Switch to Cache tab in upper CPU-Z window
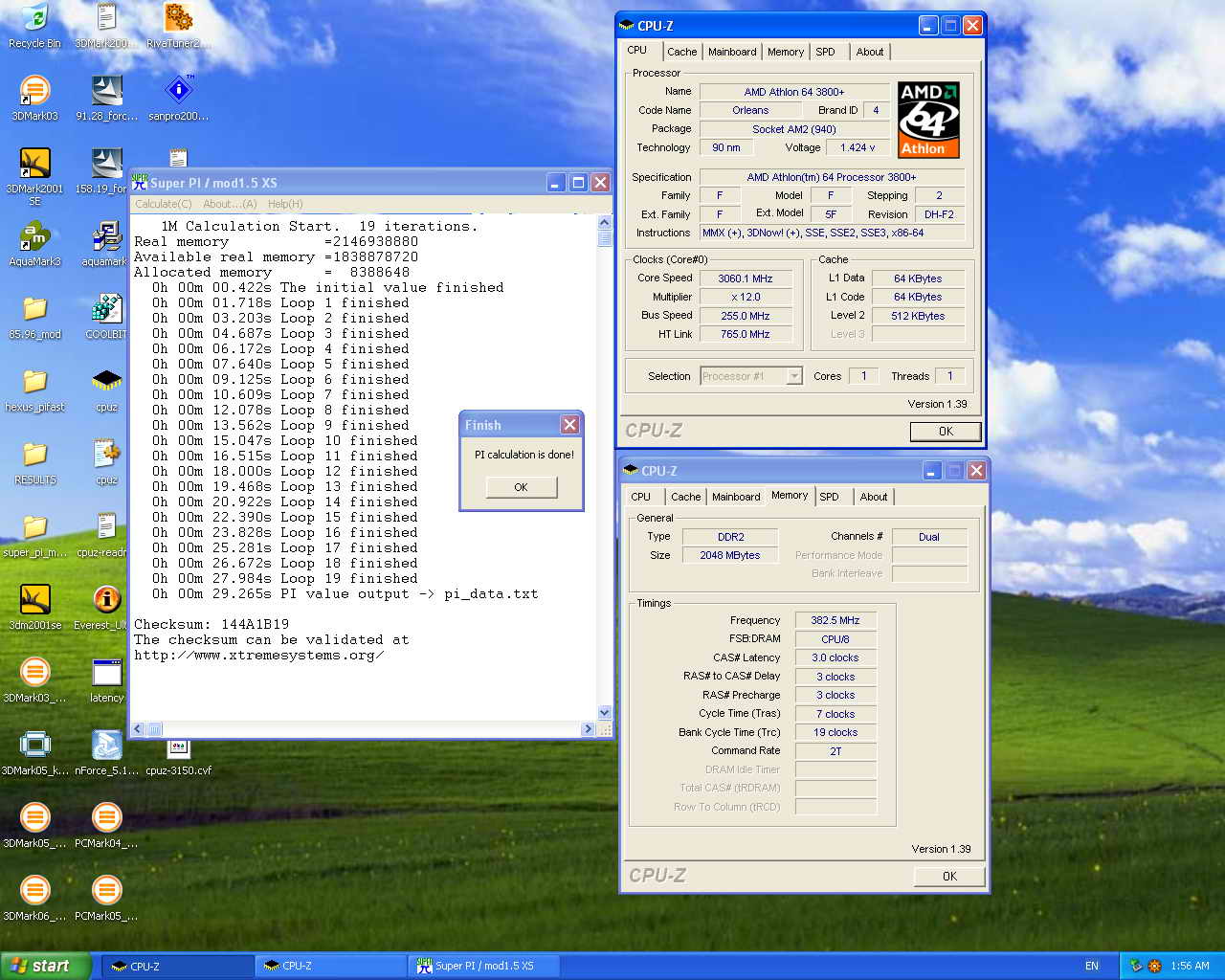This screenshot has height=980, width=1225. pos(682,52)
